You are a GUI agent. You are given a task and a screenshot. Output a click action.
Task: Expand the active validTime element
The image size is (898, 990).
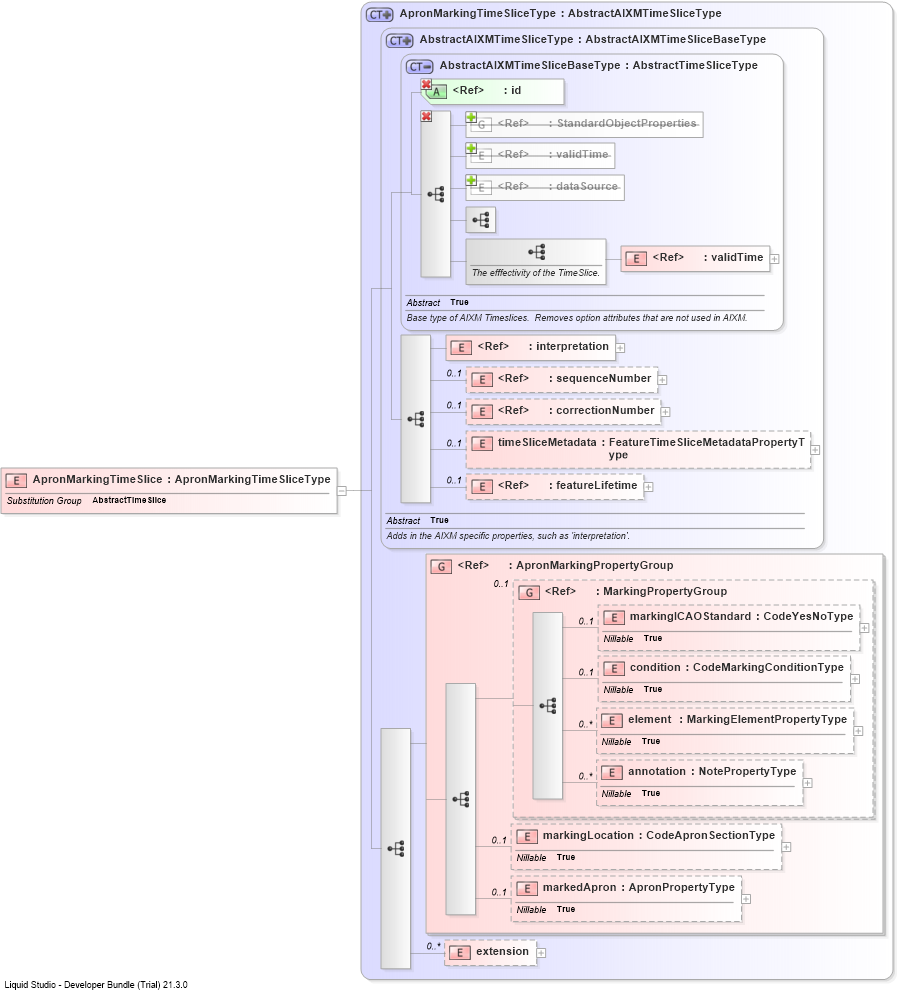tap(774, 259)
